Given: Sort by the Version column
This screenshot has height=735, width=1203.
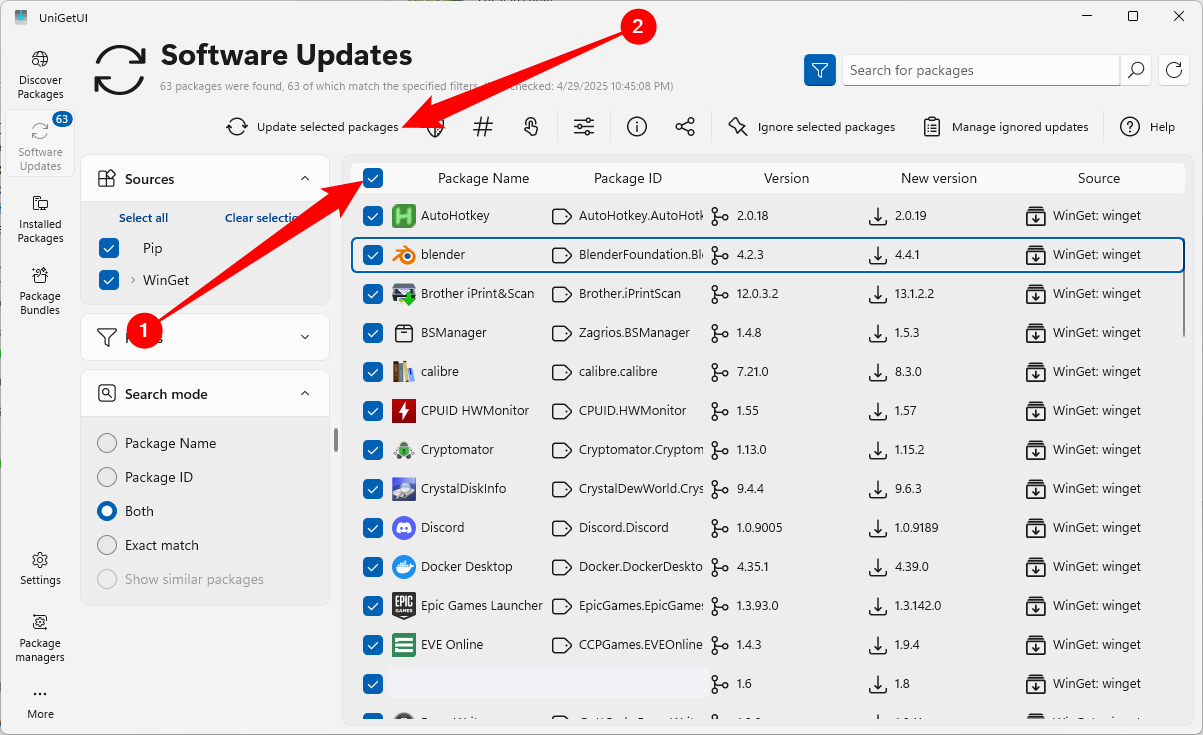Looking at the screenshot, I should point(786,178).
